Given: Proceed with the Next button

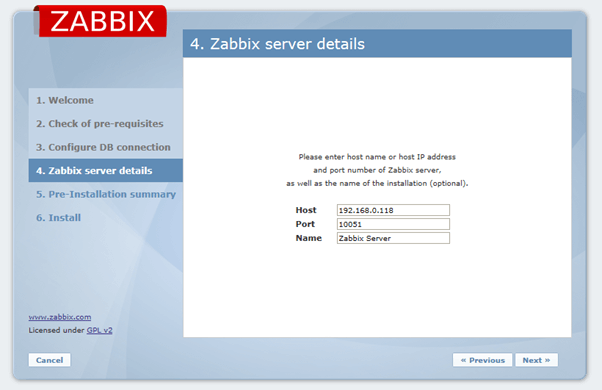Looking at the screenshot, I should (x=536, y=360).
